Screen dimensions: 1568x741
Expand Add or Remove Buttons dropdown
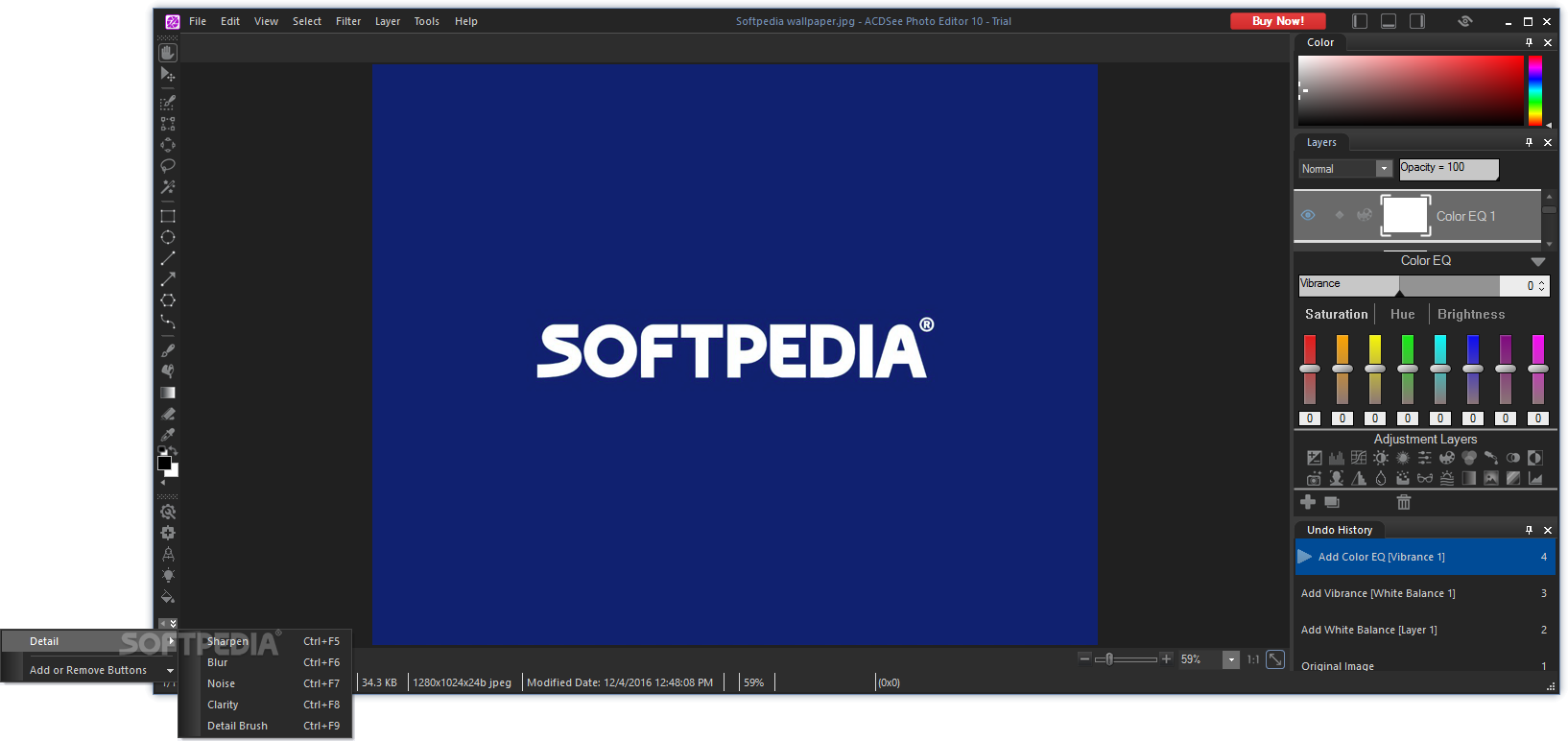click(171, 671)
